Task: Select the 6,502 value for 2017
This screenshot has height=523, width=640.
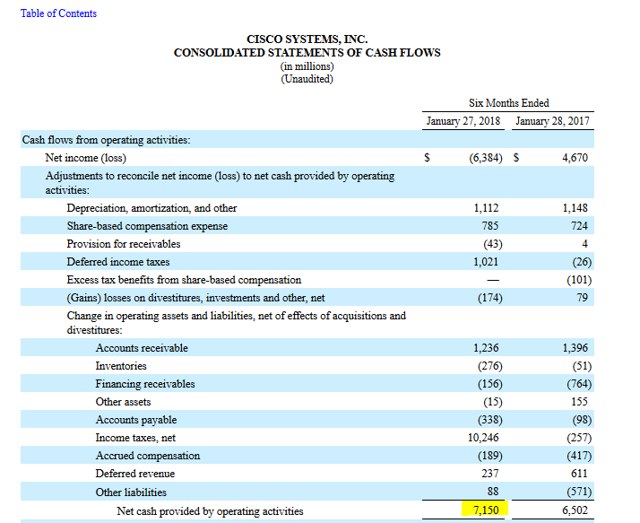Action: tap(575, 511)
